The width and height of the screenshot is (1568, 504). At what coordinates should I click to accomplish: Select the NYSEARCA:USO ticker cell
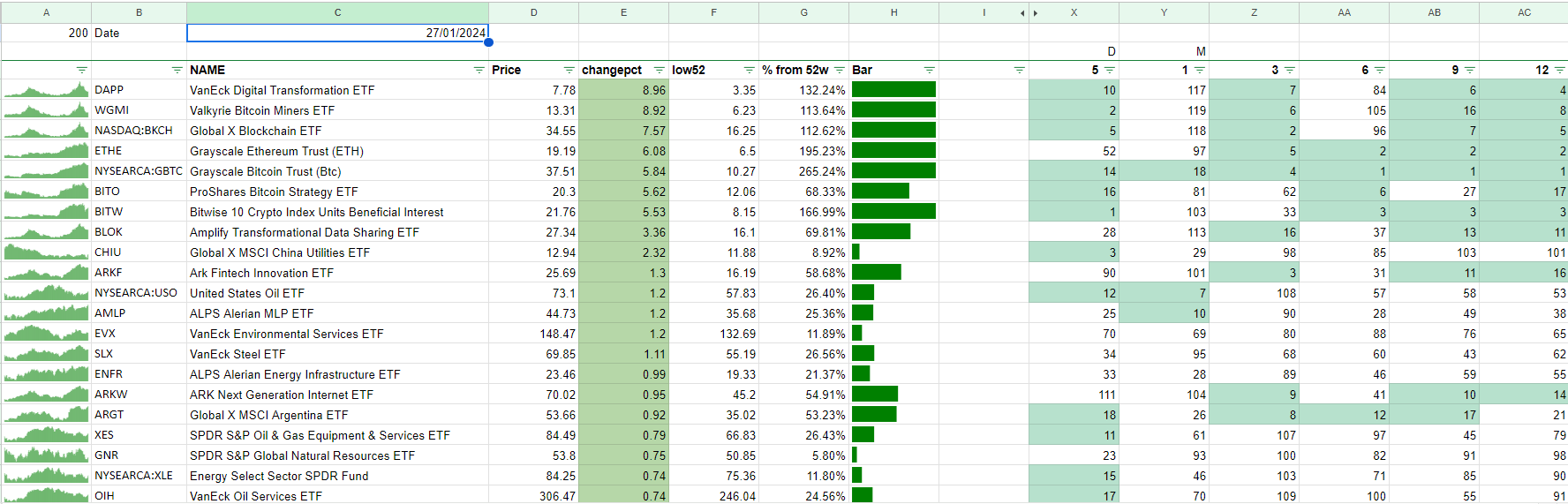(x=139, y=293)
